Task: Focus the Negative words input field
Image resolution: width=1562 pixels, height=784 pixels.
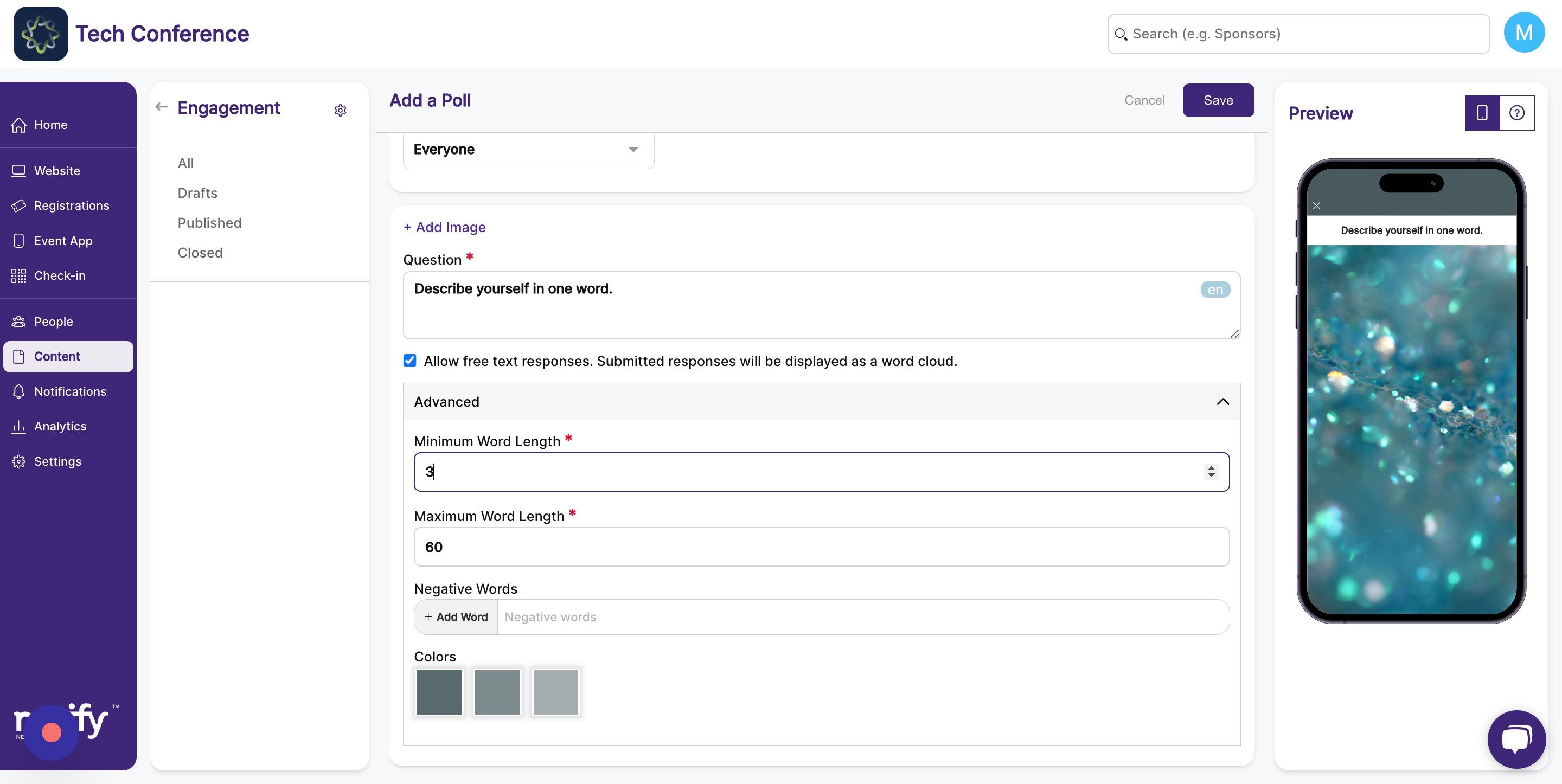Action: point(863,616)
